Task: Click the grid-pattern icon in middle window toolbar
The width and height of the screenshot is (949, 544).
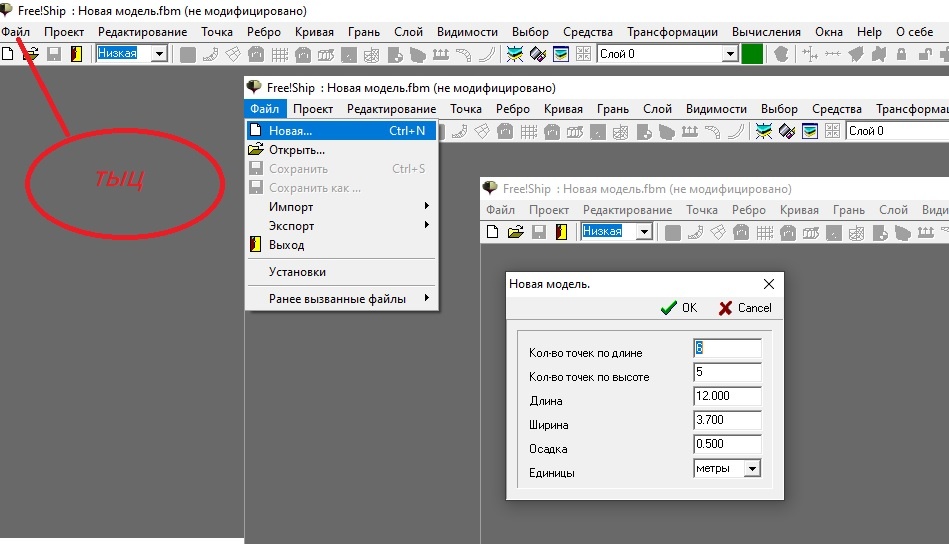Action: 528,131
